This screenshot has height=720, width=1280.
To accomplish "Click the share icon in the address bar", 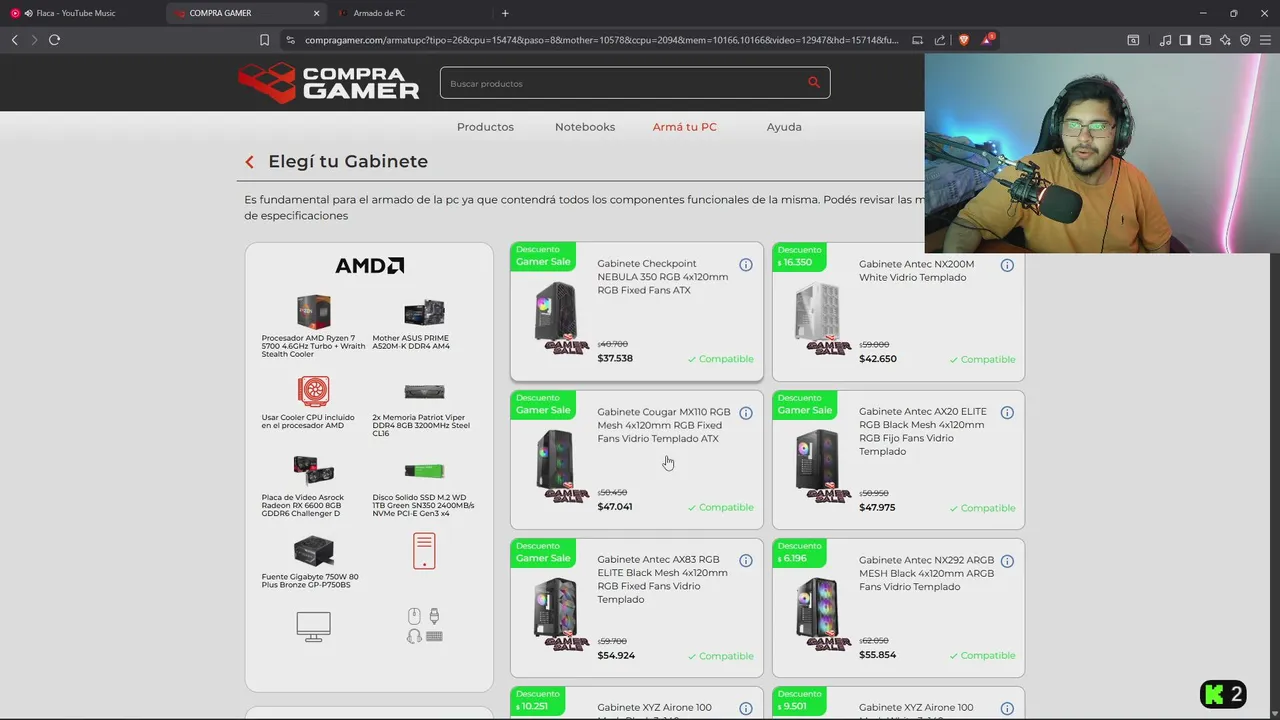I will tap(940, 40).
